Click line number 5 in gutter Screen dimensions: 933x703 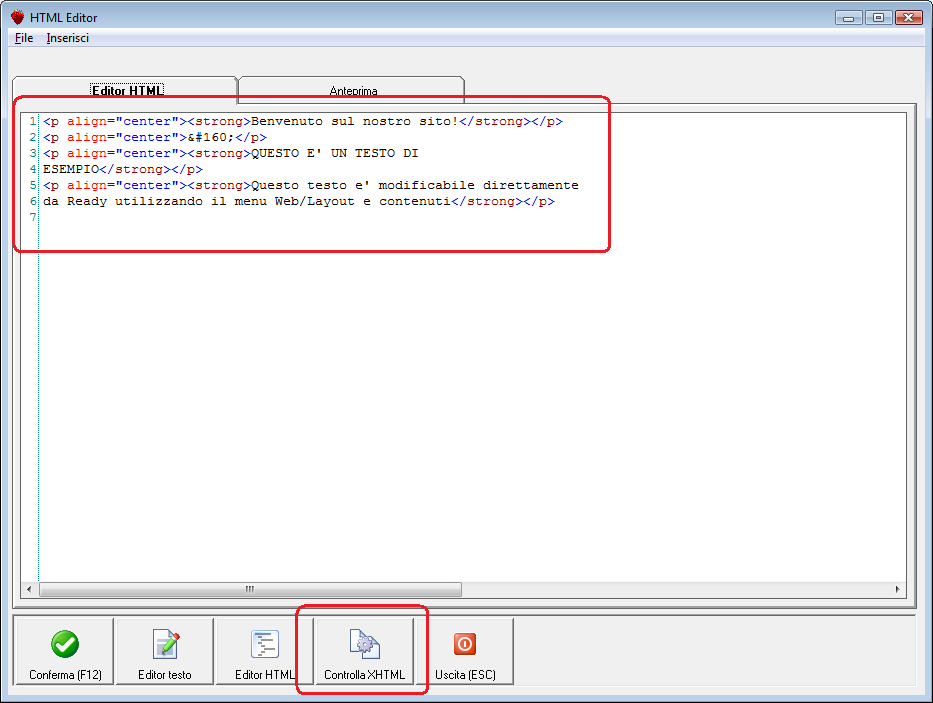click(33, 186)
